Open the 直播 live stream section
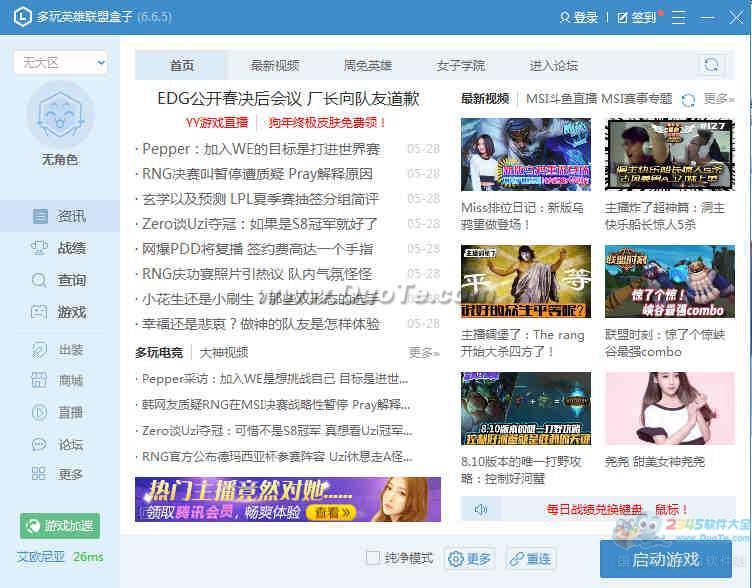This screenshot has height=588, width=752. (x=59, y=412)
